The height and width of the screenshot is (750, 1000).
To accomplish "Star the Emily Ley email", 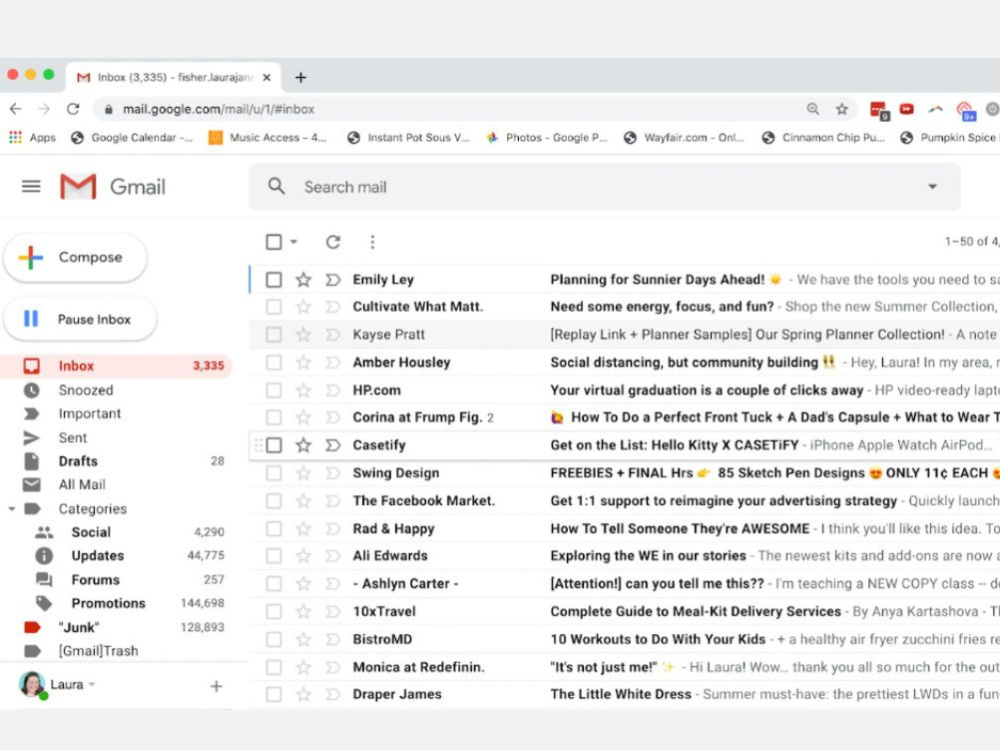I will coord(303,279).
